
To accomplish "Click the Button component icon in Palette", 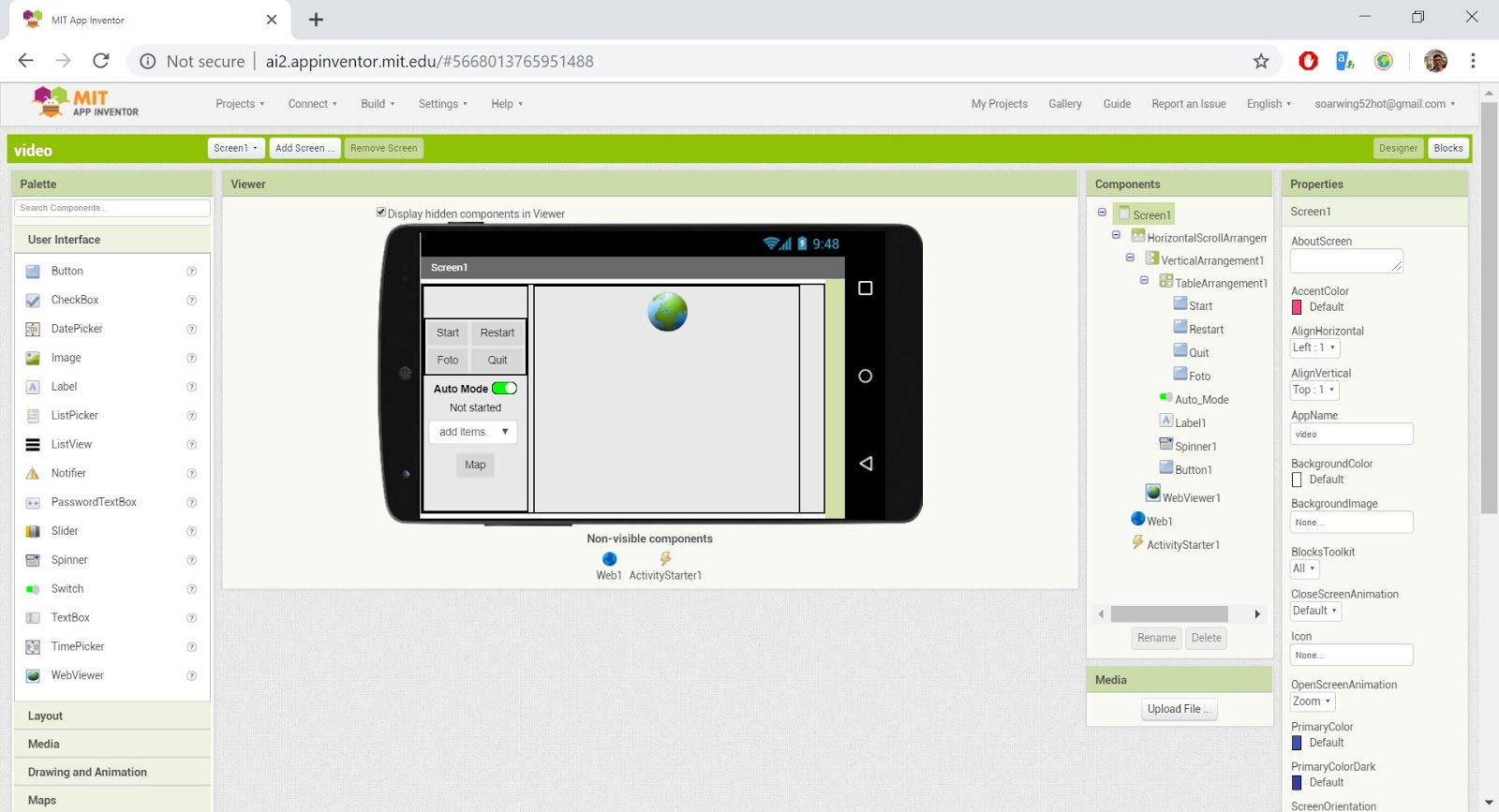I will click(33, 272).
